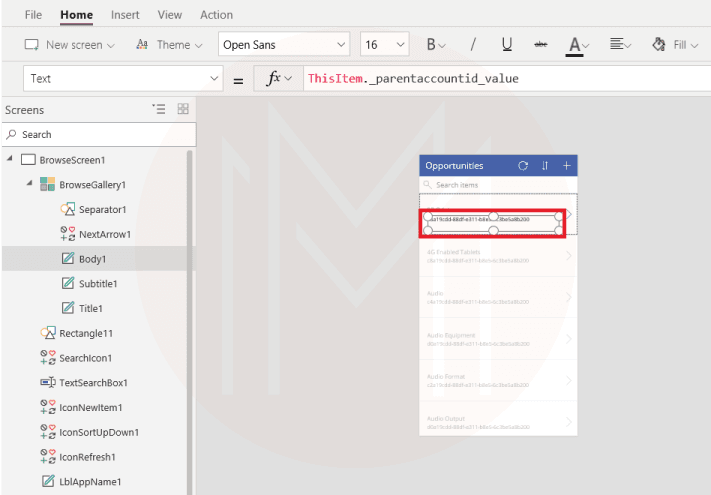The width and height of the screenshot is (711, 495).
Task: Collapse the BrowseGallery1 tree node
Action: (x=29, y=185)
